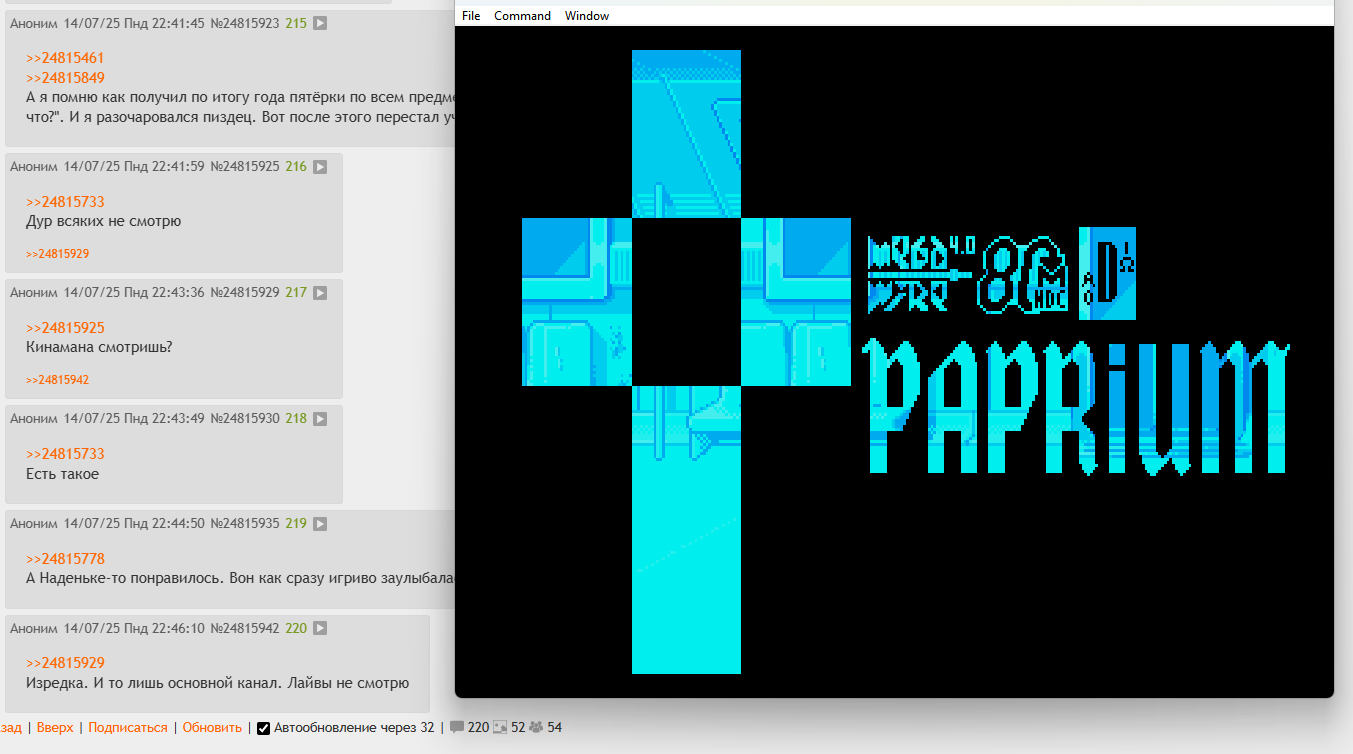Follow quote link >>24815778 in post 219
Screen dimensions: 1353x754
pyautogui.click(x=65, y=559)
